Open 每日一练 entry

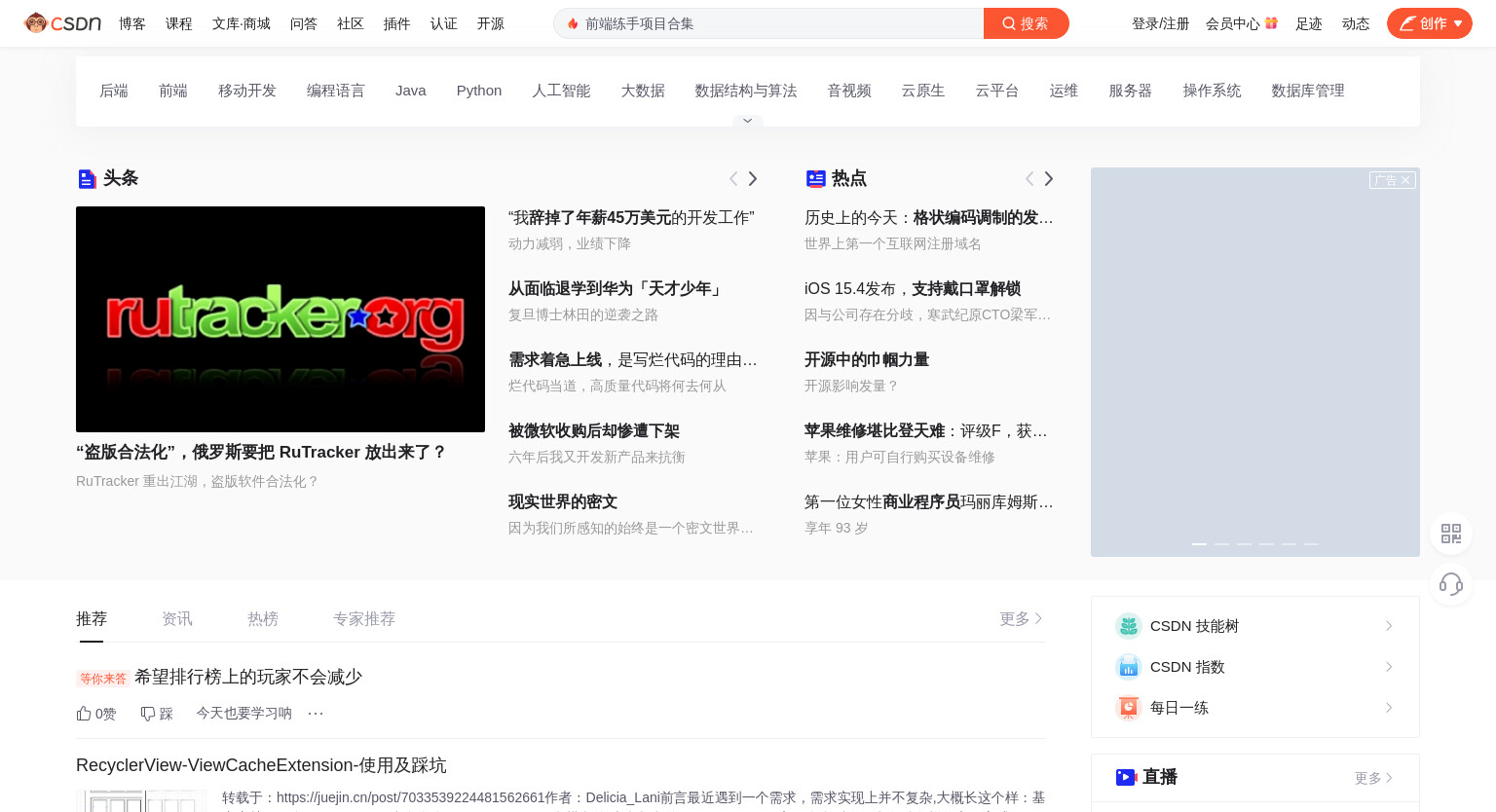(x=1254, y=708)
